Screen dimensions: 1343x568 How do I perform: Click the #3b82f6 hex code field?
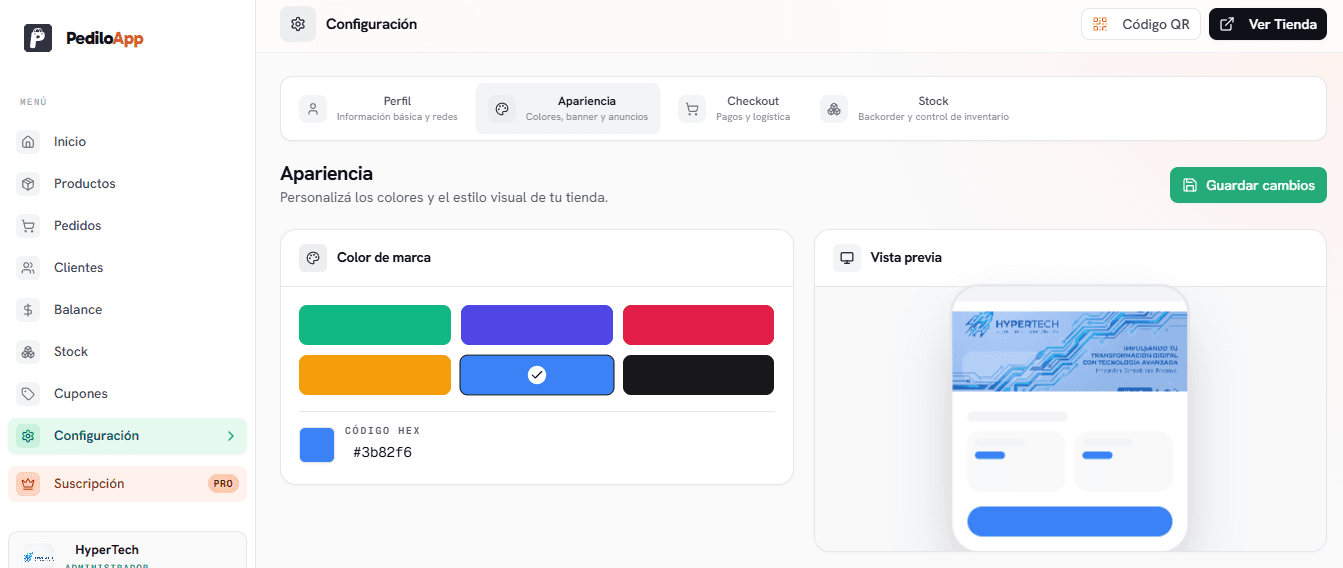(x=383, y=453)
